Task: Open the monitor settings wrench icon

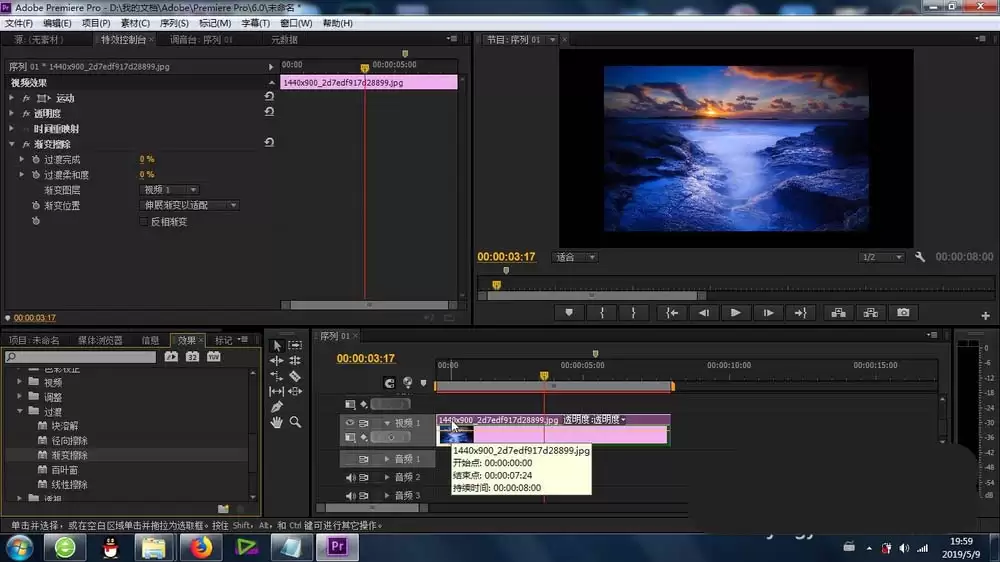Action: coord(920,257)
